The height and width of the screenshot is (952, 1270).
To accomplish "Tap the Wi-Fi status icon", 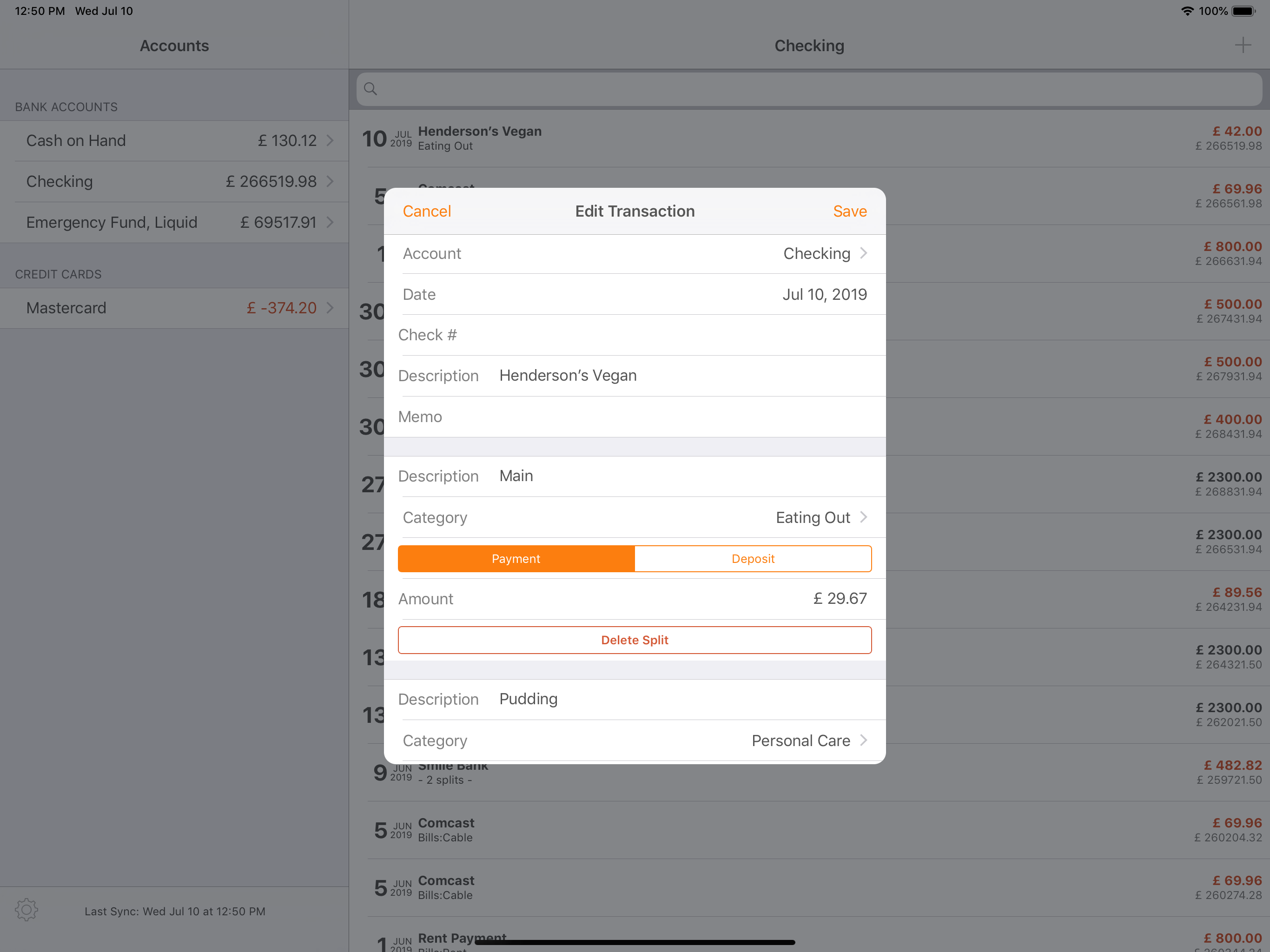I will tap(1187, 11).
